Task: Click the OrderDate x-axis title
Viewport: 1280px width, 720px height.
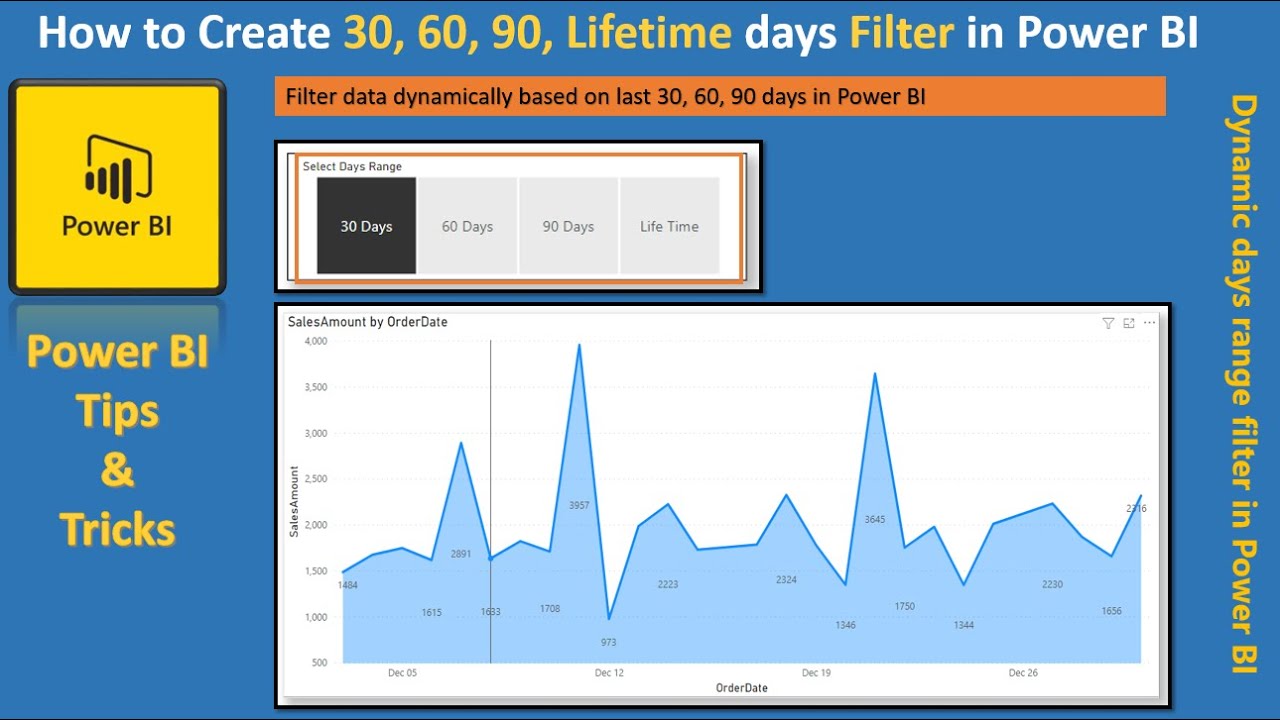Action: pyautogui.click(x=741, y=688)
